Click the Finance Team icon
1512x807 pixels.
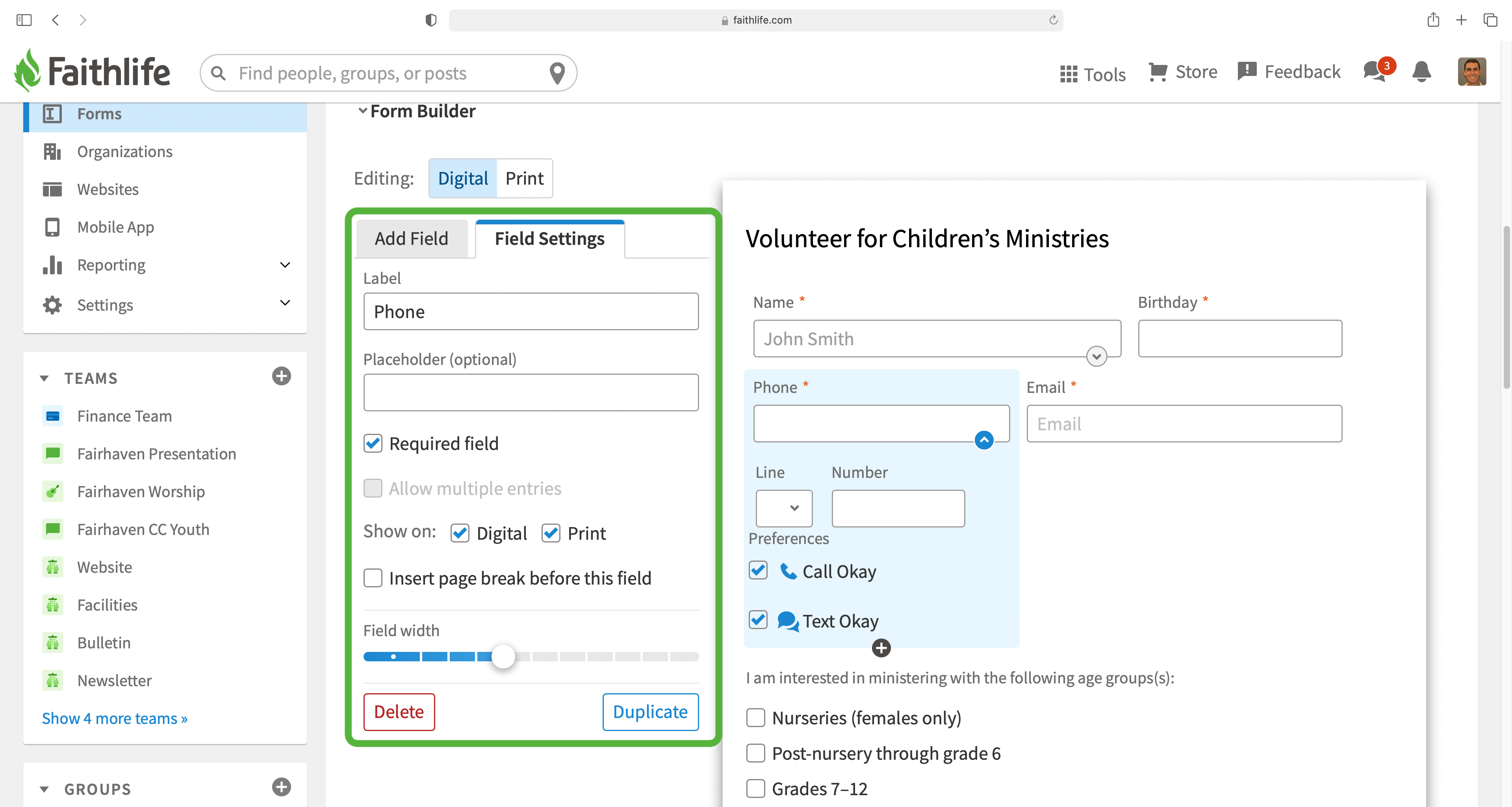(52, 416)
